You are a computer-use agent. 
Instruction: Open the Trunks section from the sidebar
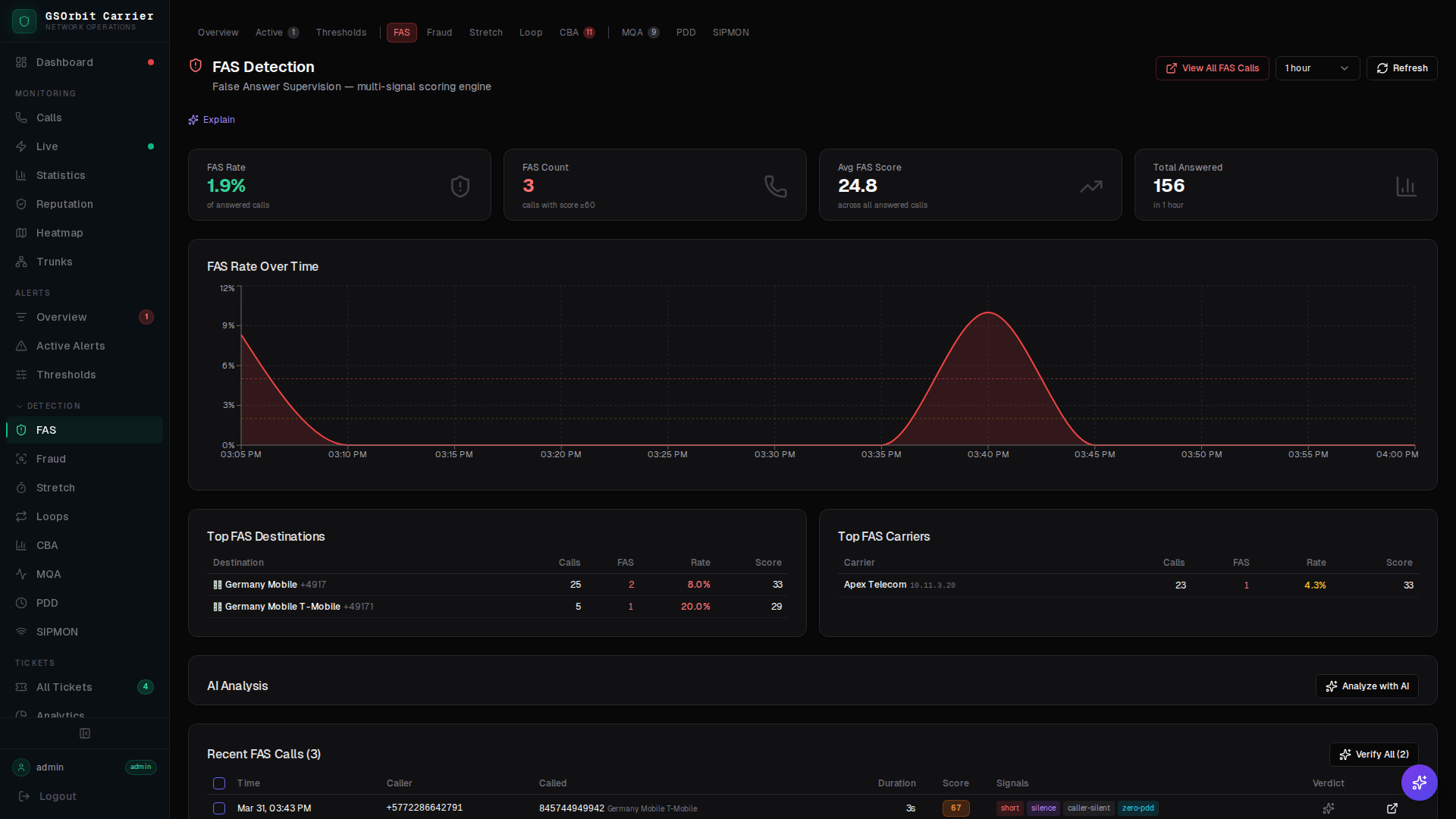coord(54,262)
